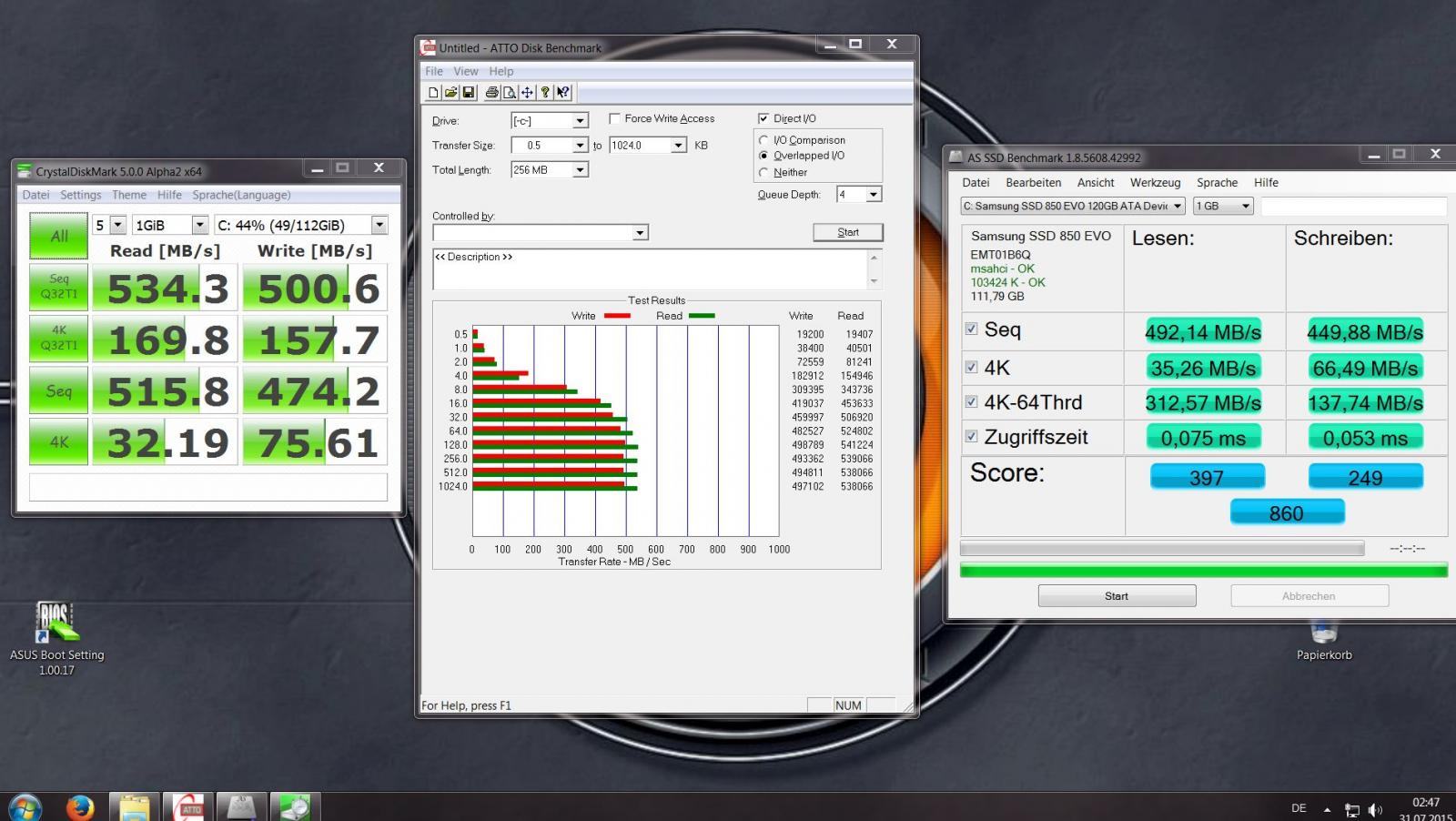Click the Save floppy icon in ATTO toolbar
Image resolution: width=1456 pixels, height=821 pixels.
pyautogui.click(x=468, y=93)
